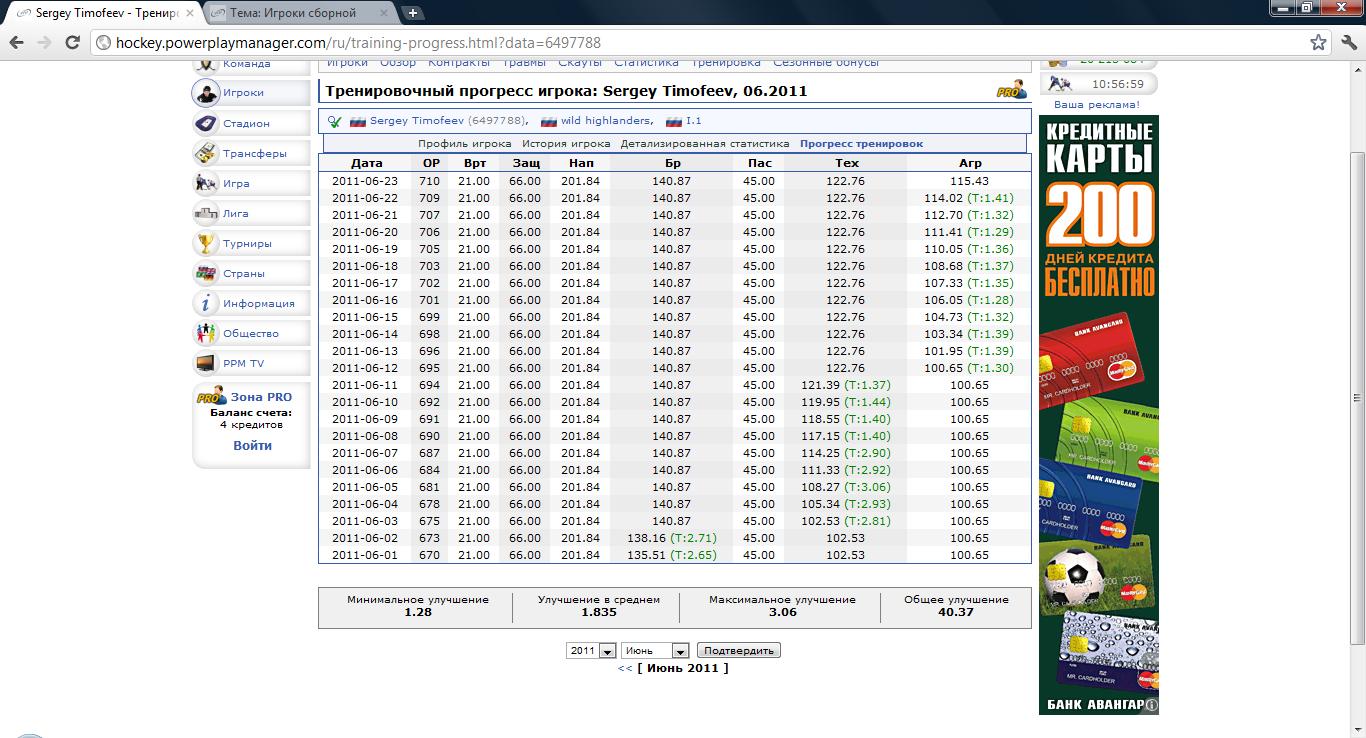Viewport: 1366px width, 738px height.
Task: Click the PPM TV television icon
Action: pyautogui.click(x=205, y=363)
